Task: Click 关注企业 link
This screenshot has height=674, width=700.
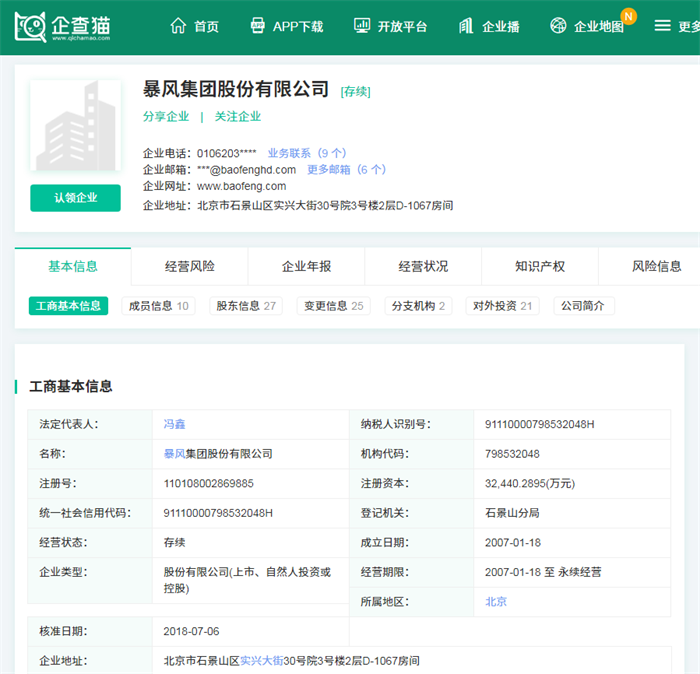Action: coord(238,116)
